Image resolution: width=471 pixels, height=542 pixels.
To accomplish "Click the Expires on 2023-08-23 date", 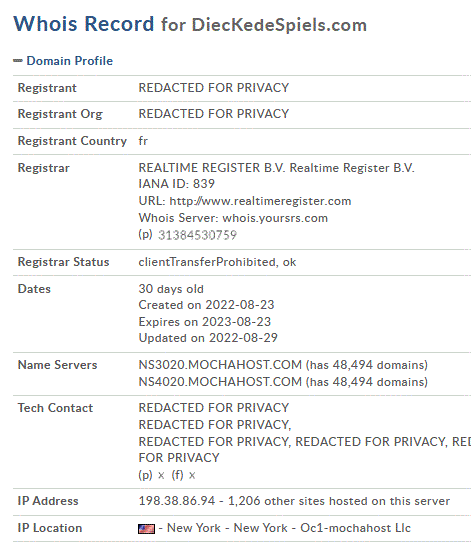I will 205,322.
